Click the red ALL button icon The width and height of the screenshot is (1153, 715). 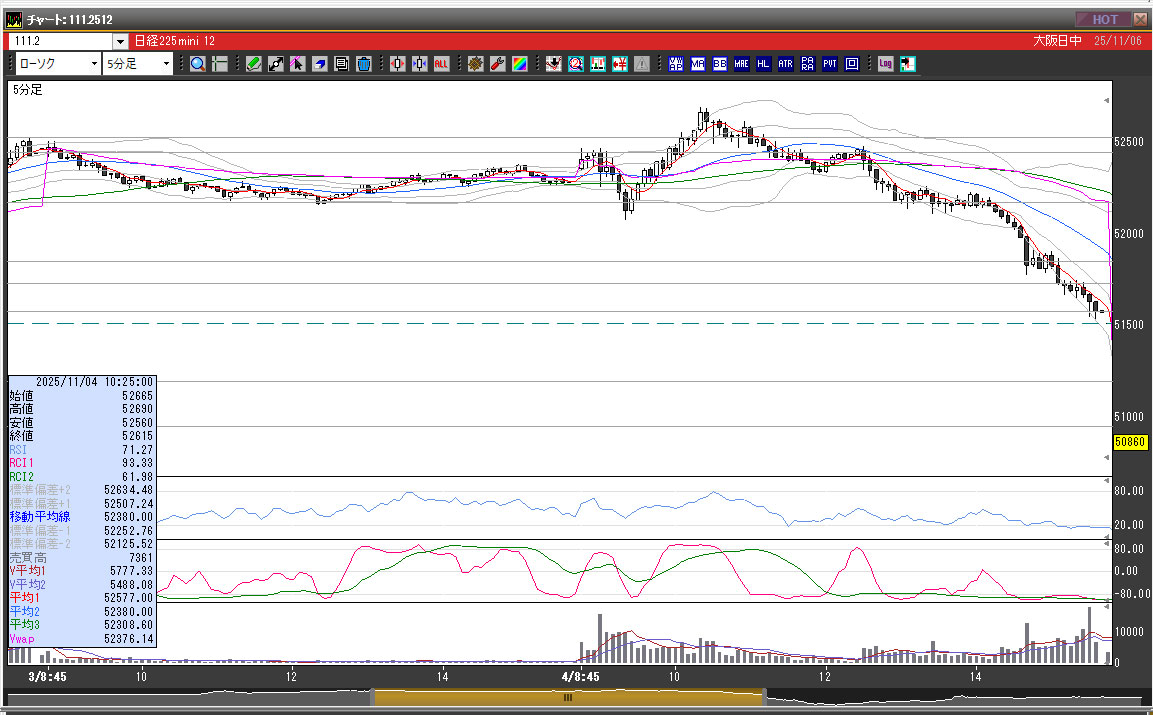point(441,64)
